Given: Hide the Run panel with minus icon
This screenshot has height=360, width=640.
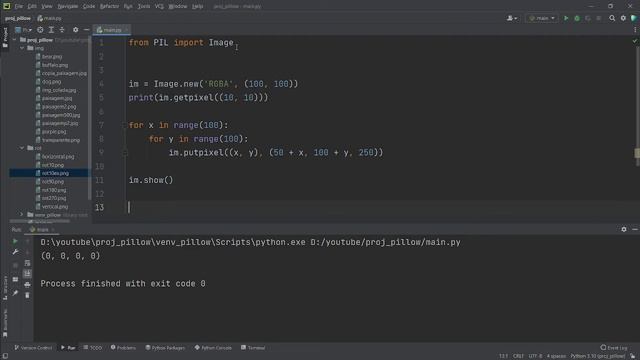Looking at the screenshot, I should pos(635,229).
